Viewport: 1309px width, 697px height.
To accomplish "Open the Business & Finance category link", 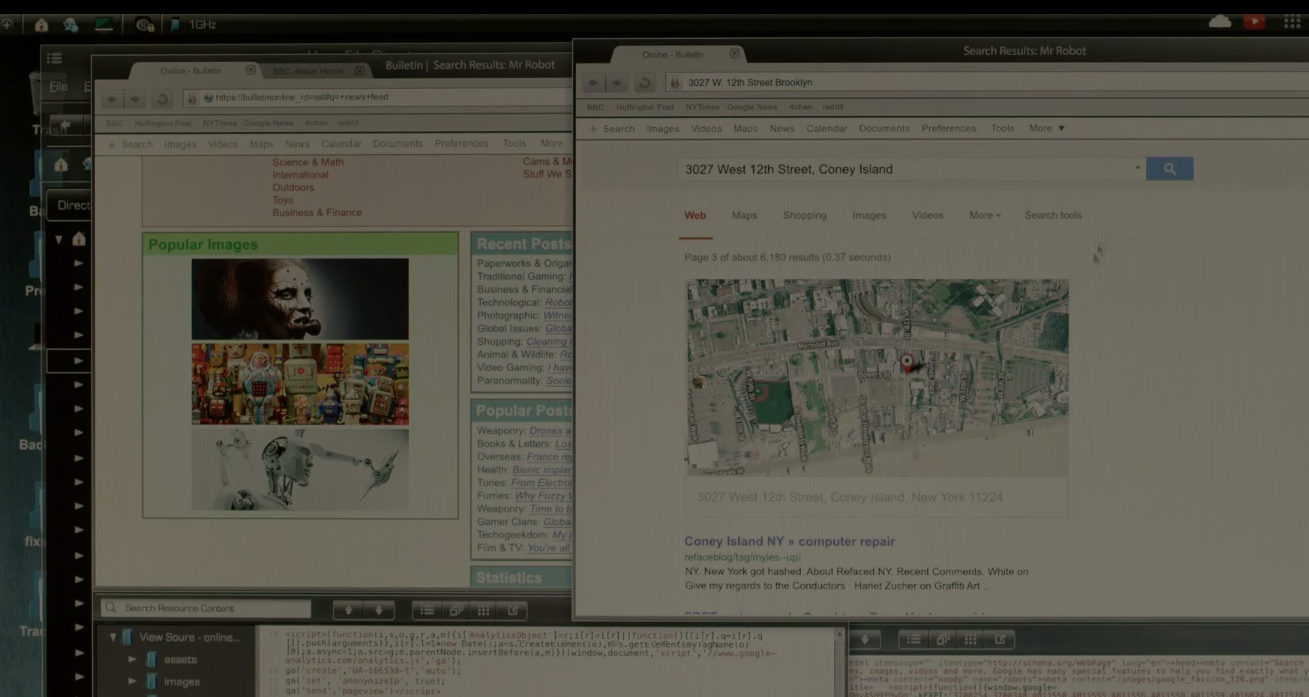I will pos(317,212).
